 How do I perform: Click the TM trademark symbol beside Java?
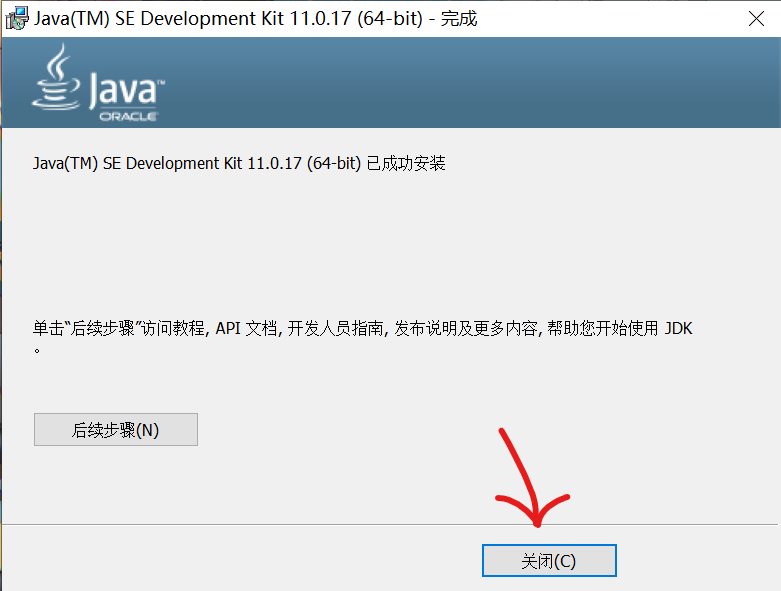[x=161, y=81]
